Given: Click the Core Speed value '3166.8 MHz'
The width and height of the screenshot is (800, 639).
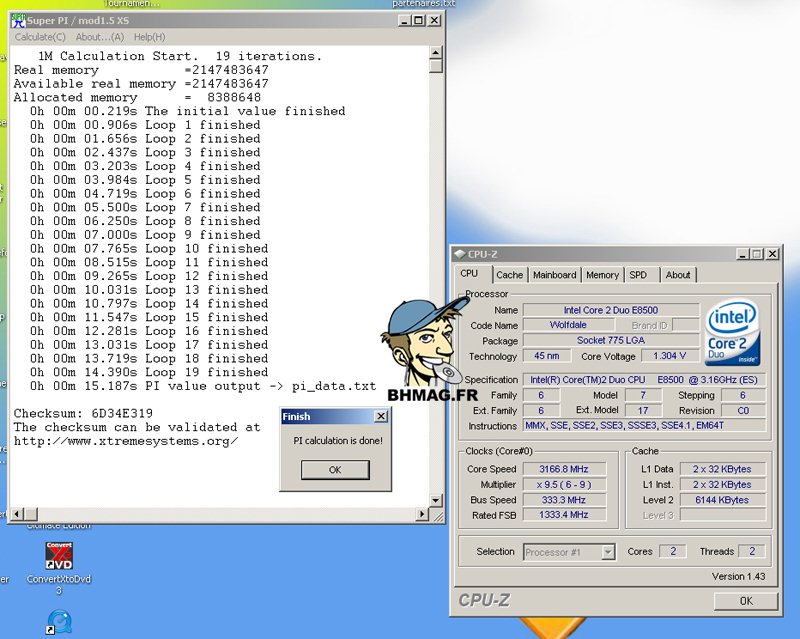Looking at the screenshot, I should tap(564, 469).
